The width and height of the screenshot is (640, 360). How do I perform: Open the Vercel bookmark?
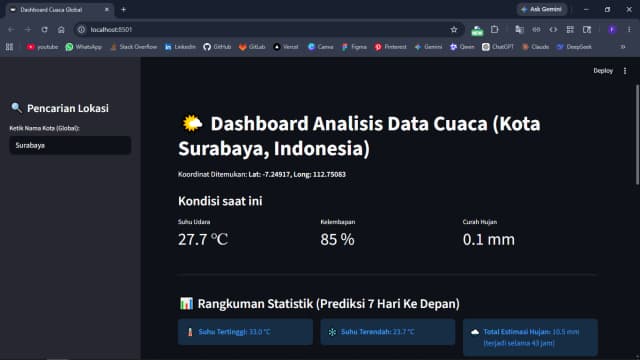(x=286, y=47)
